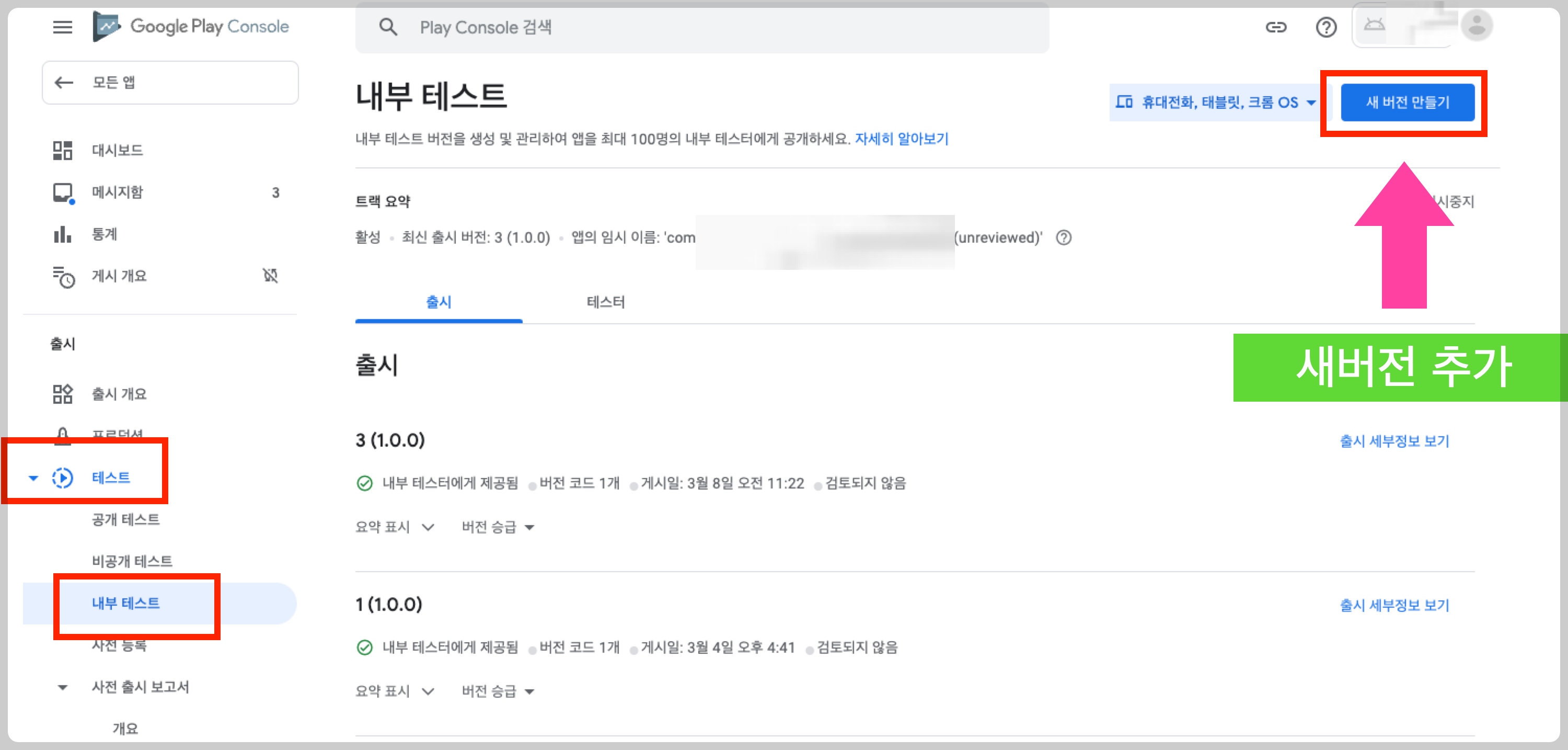Click the 새 버전 만들기 button
Image resolution: width=1568 pixels, height=750 pixels.
[1408, 103]
